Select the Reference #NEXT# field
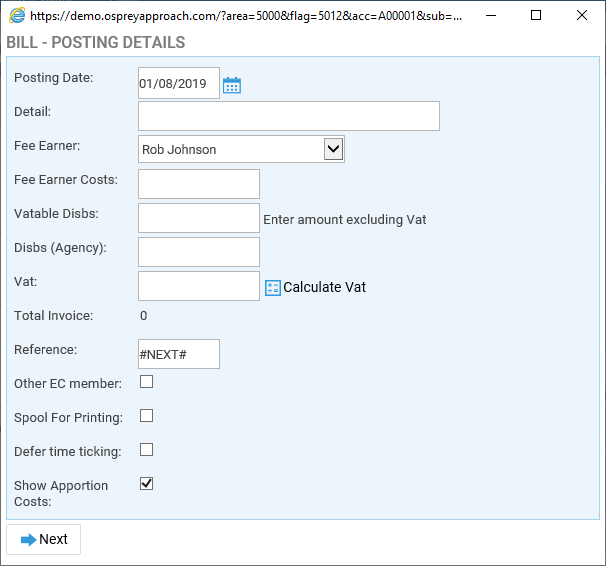 (x=179, y=354)
